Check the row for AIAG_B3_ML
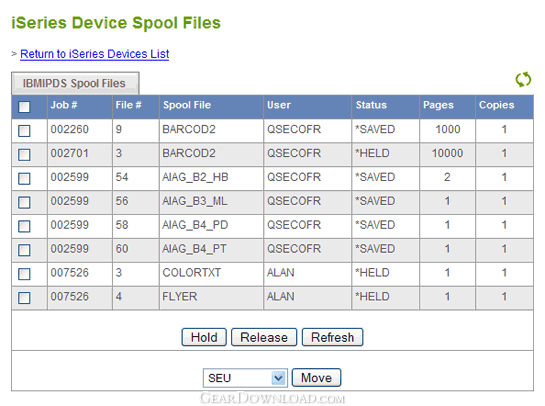 click(24, 202)
